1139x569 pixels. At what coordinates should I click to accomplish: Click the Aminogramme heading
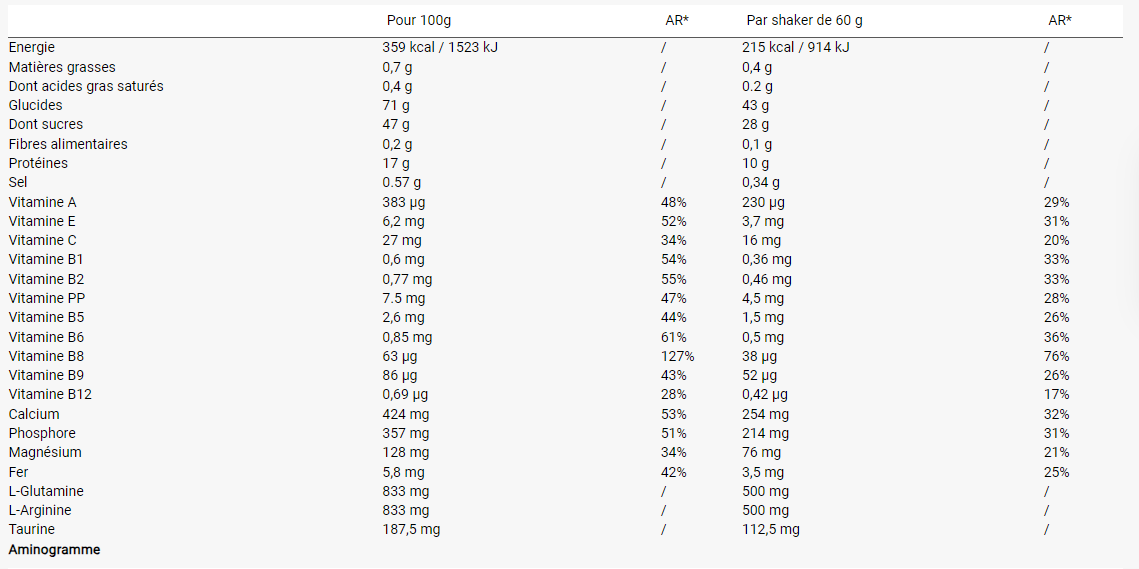pos(54,549)
